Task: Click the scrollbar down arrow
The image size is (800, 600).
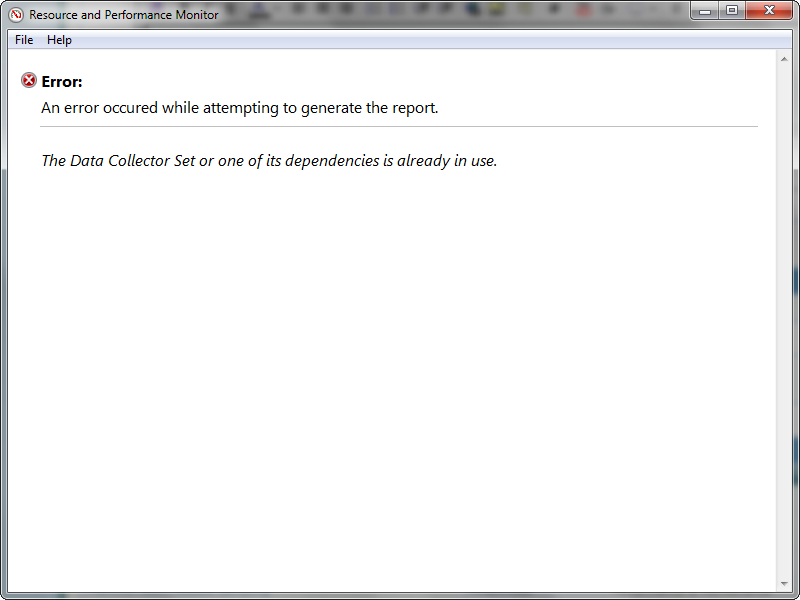Action: click(784, 584)
